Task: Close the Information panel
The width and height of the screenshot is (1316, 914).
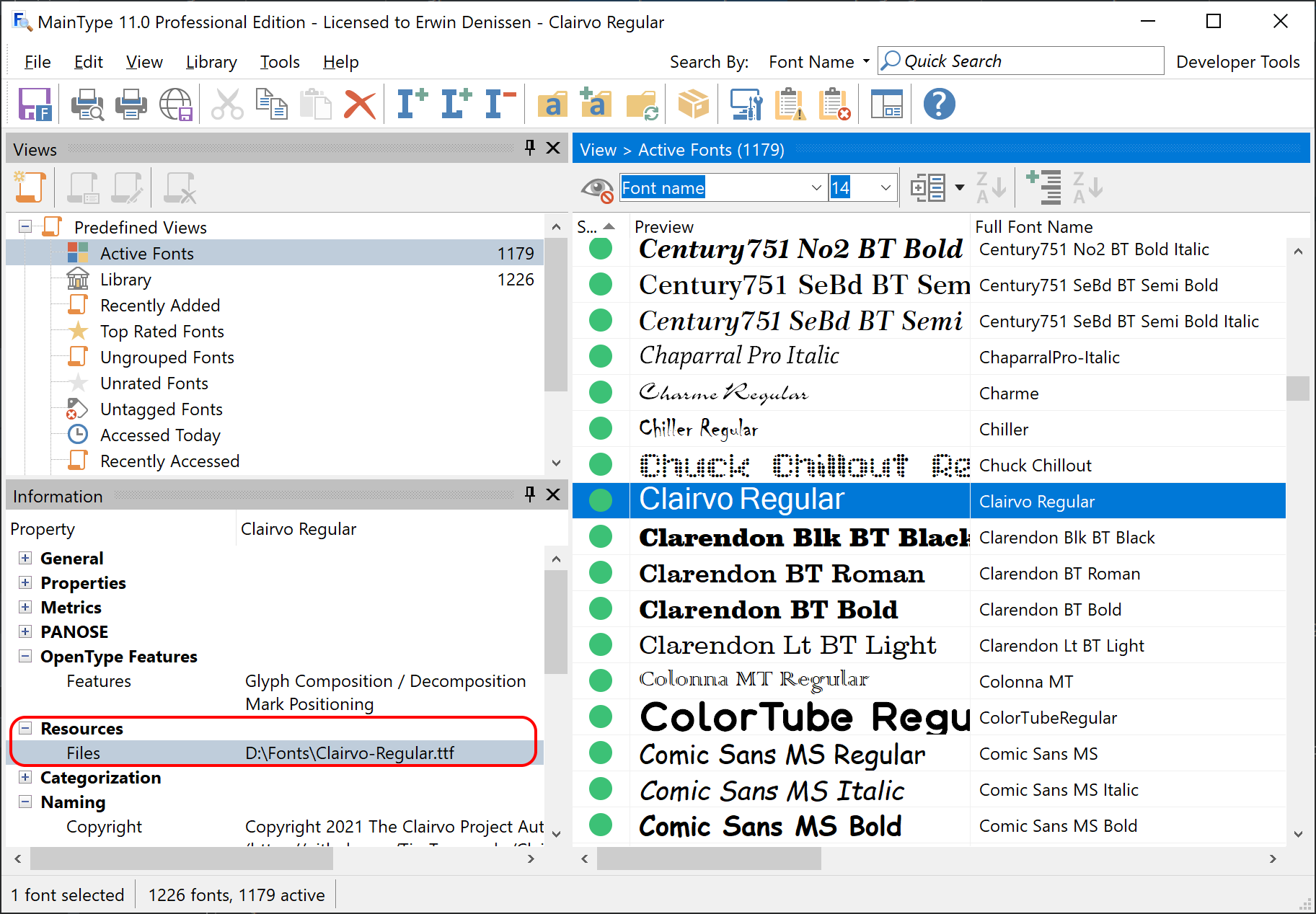Action: coord(553,494)
